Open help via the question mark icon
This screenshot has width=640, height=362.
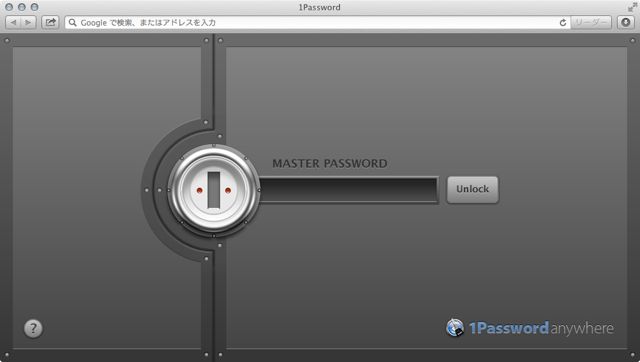point(33,328)
